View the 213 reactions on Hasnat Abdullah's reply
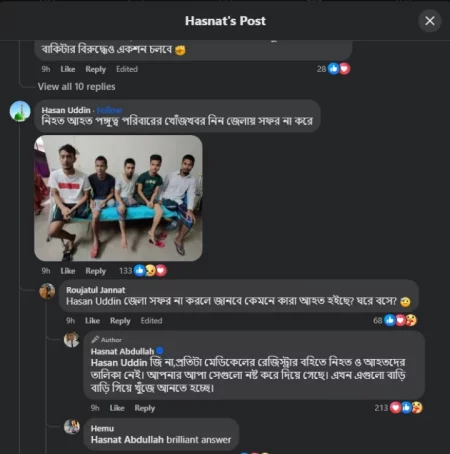 pyautogui.click(x=398, y=408)
